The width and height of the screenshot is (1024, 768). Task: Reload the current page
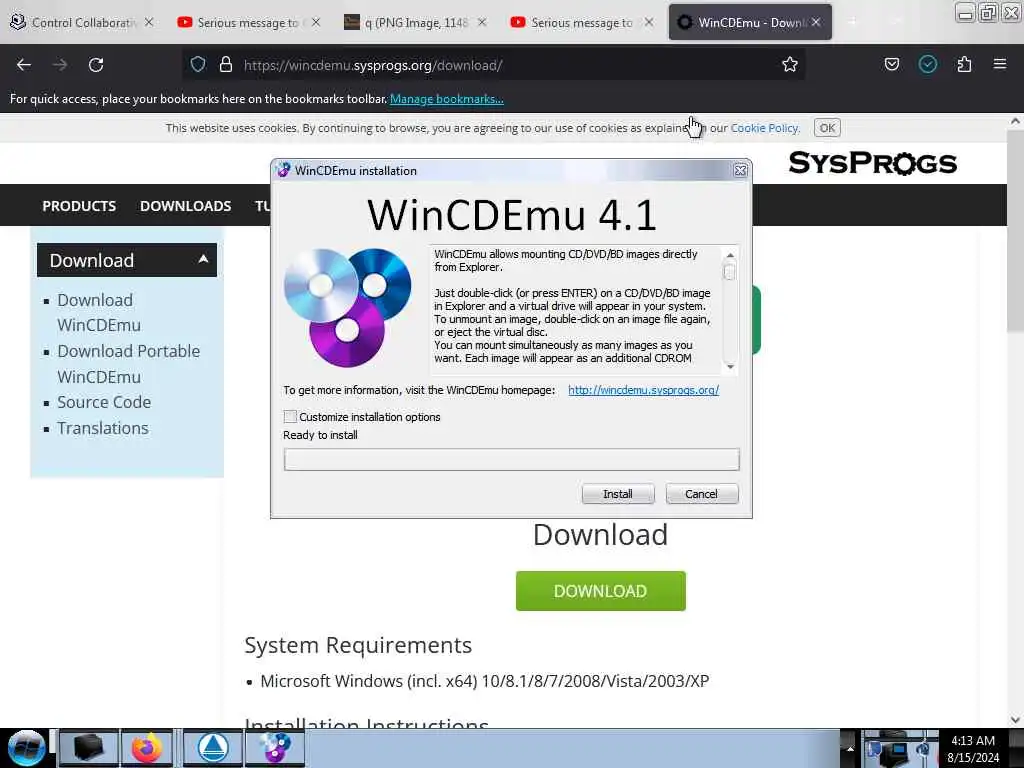96,65
